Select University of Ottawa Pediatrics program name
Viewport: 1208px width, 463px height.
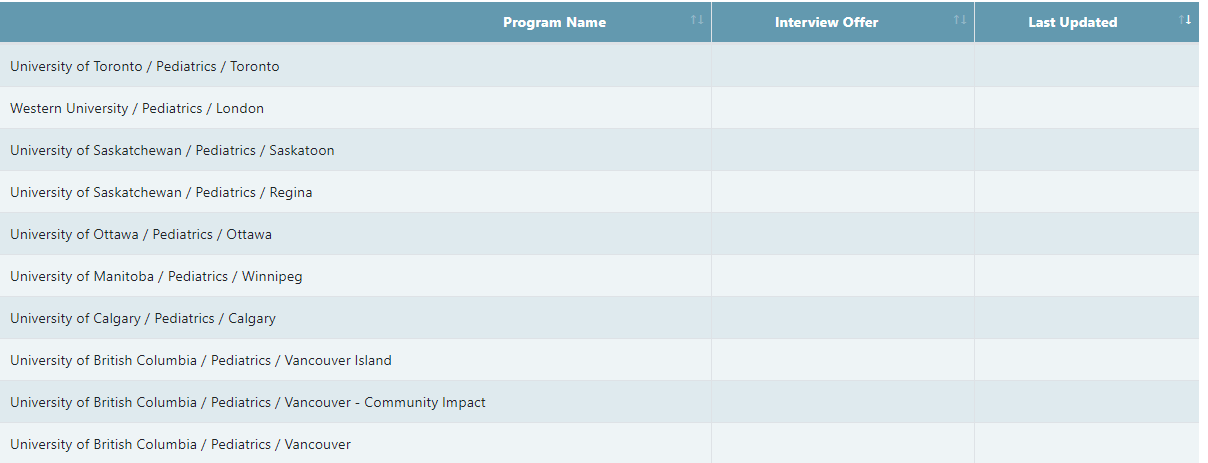coord(141,234)
